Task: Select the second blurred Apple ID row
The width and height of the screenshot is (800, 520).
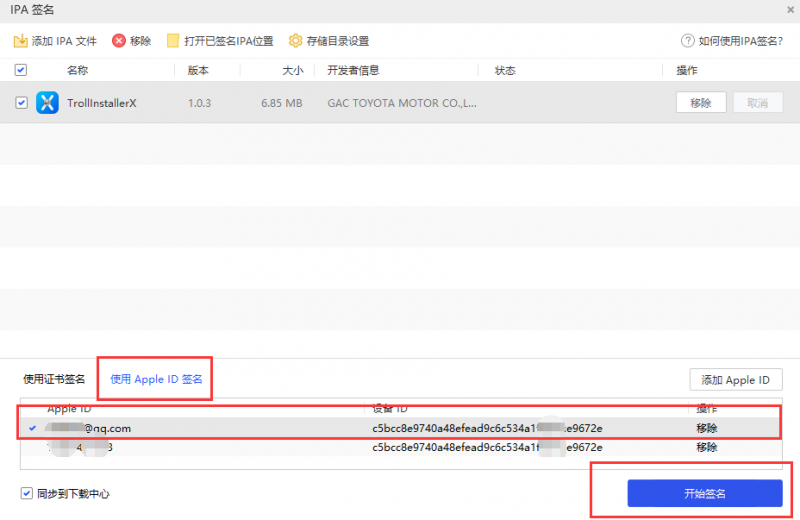Action: click(401, 448)
